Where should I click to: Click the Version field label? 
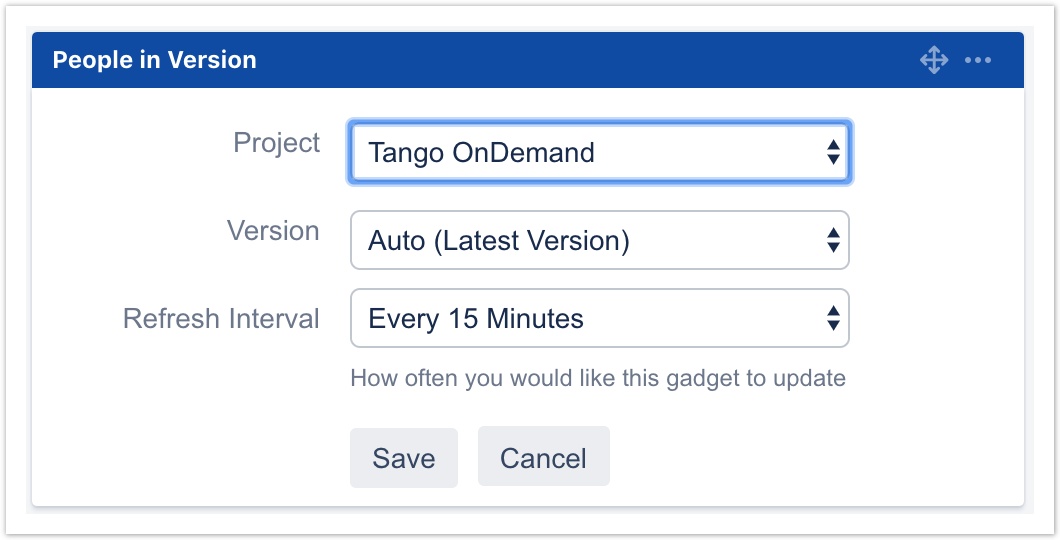[x=273, y=231]
